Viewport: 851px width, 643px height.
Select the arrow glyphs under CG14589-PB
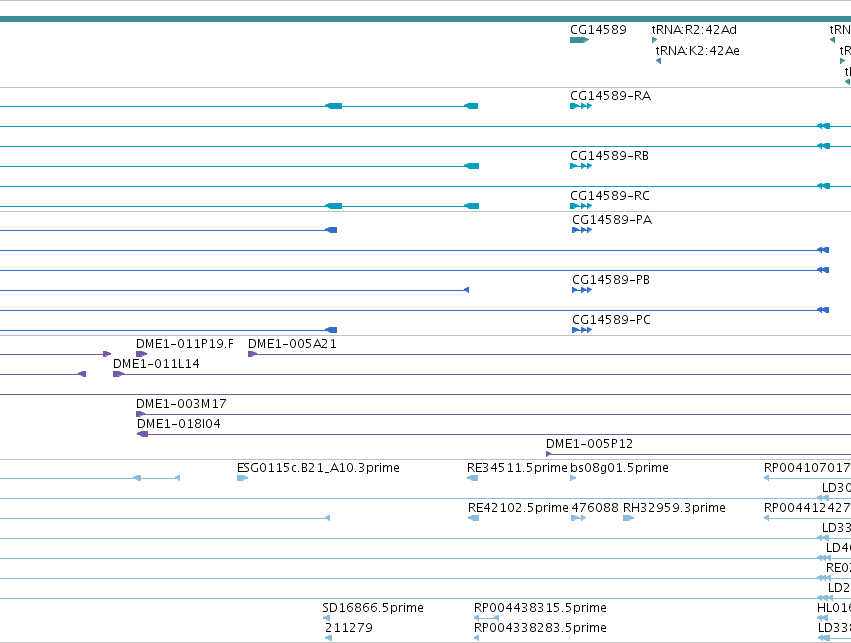582,290
